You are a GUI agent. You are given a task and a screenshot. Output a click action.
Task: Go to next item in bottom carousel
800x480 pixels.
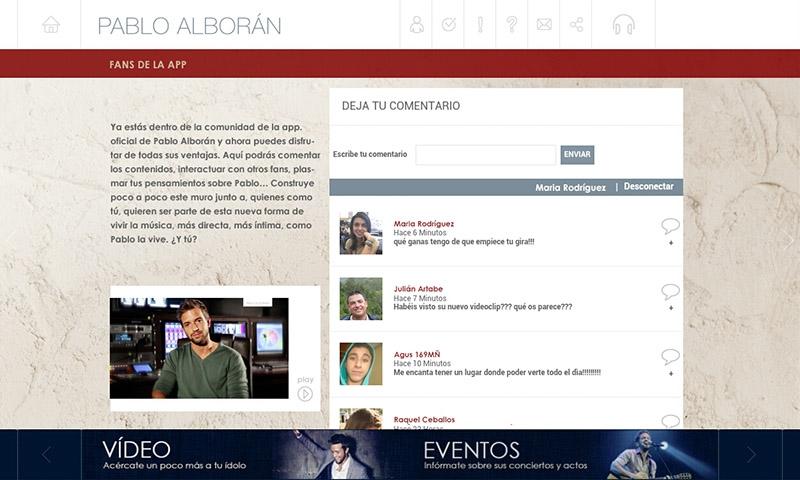[x=751, y=454]
